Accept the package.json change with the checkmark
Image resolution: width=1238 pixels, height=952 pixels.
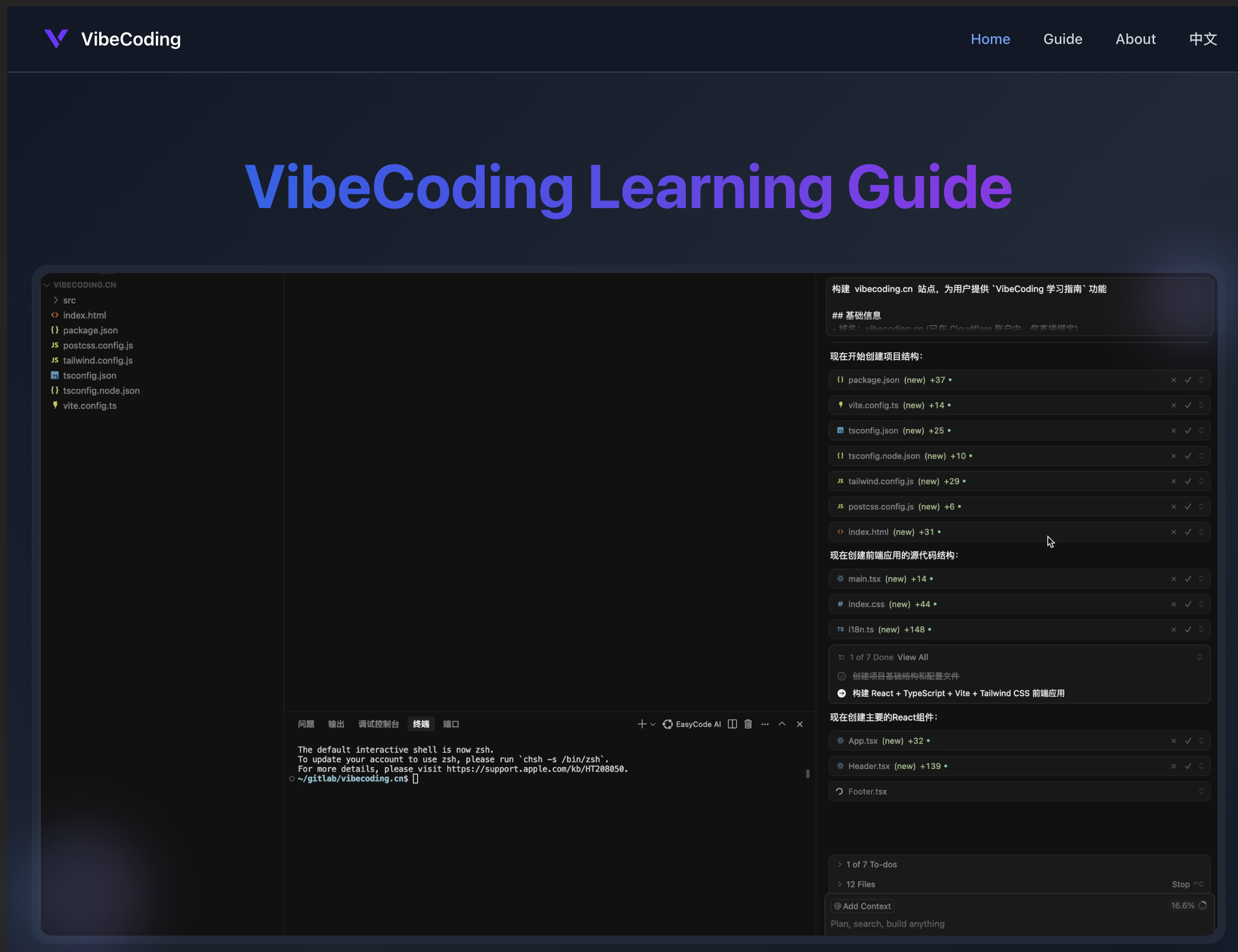click(x=1187, y=380)
